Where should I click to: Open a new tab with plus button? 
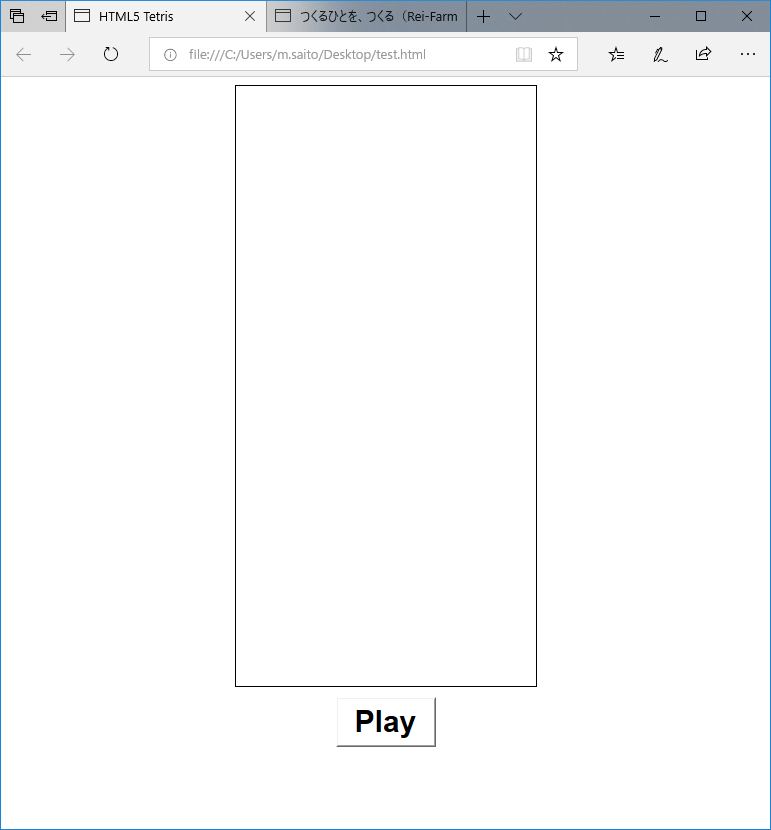pyautogui.click(x=484, y=16)
